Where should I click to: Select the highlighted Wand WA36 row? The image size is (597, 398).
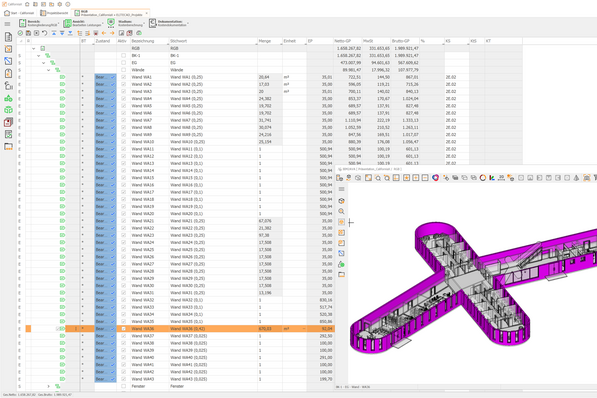click(x=180, y=329)
